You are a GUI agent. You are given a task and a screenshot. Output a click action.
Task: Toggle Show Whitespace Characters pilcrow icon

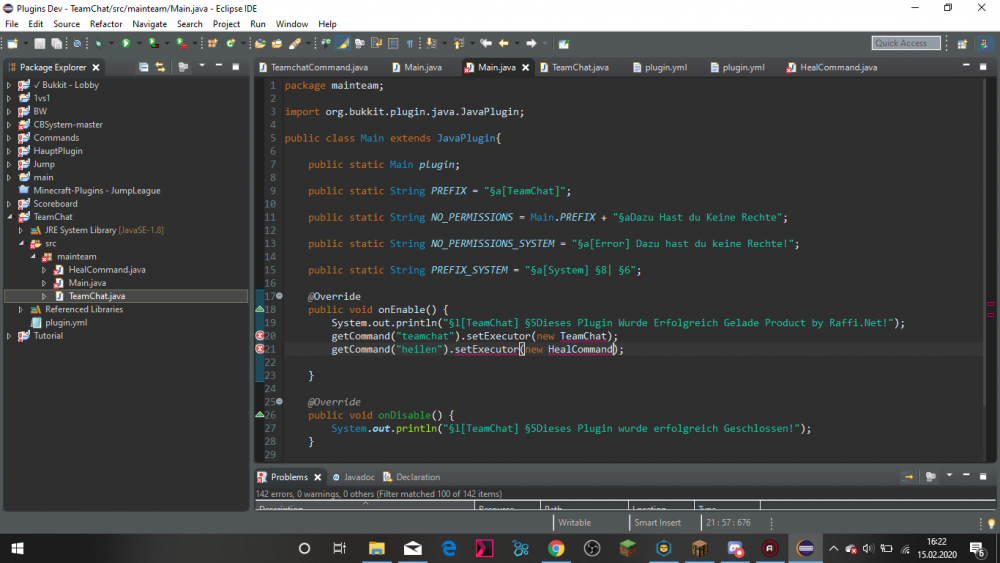click(x=410, y=43)
